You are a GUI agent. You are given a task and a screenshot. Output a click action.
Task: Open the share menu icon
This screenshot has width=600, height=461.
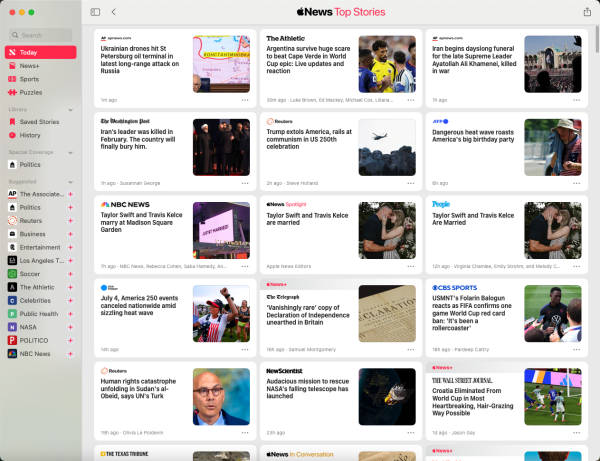(x=587, y=12)
